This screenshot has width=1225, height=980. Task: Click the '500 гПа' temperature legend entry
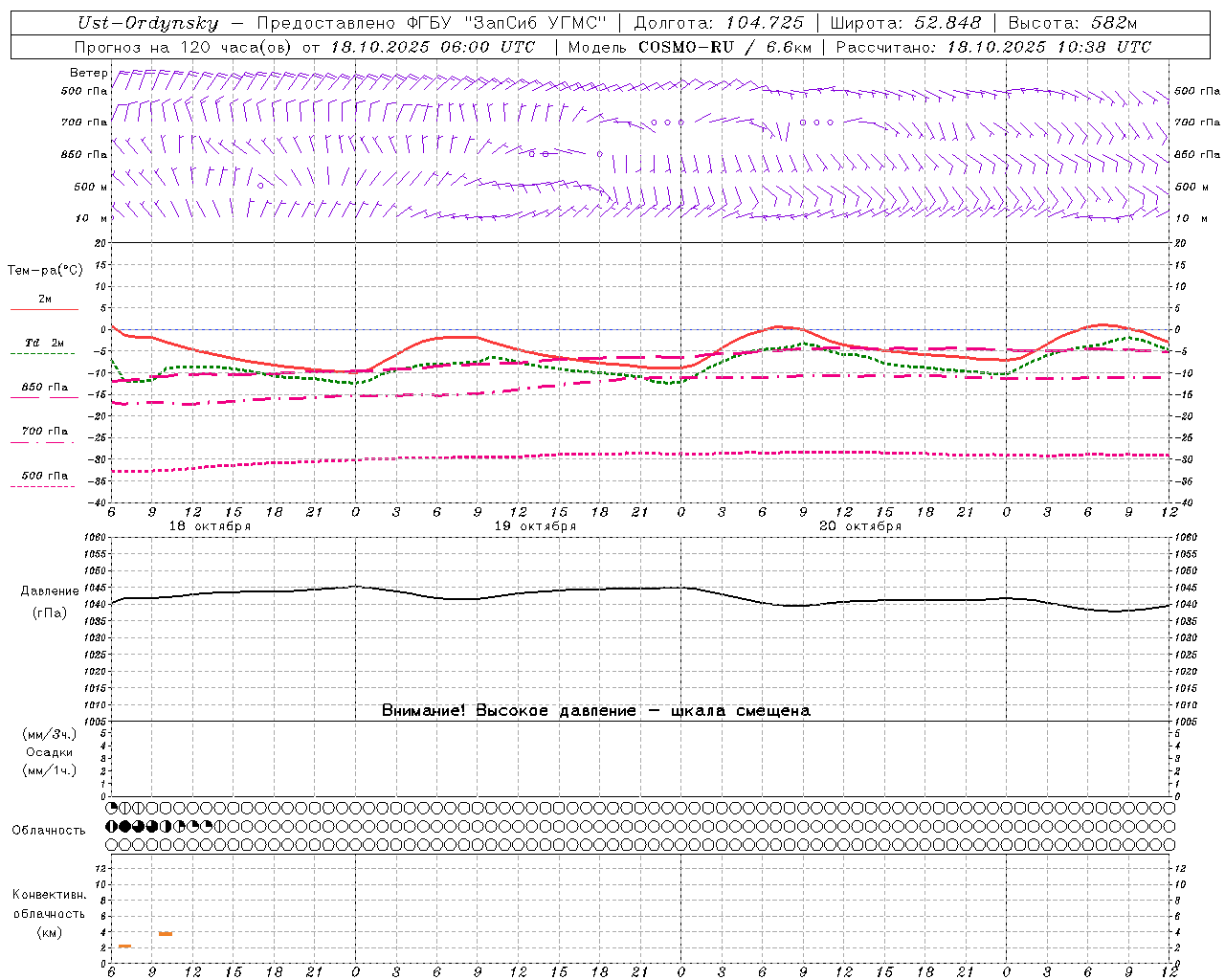[45, 476]
